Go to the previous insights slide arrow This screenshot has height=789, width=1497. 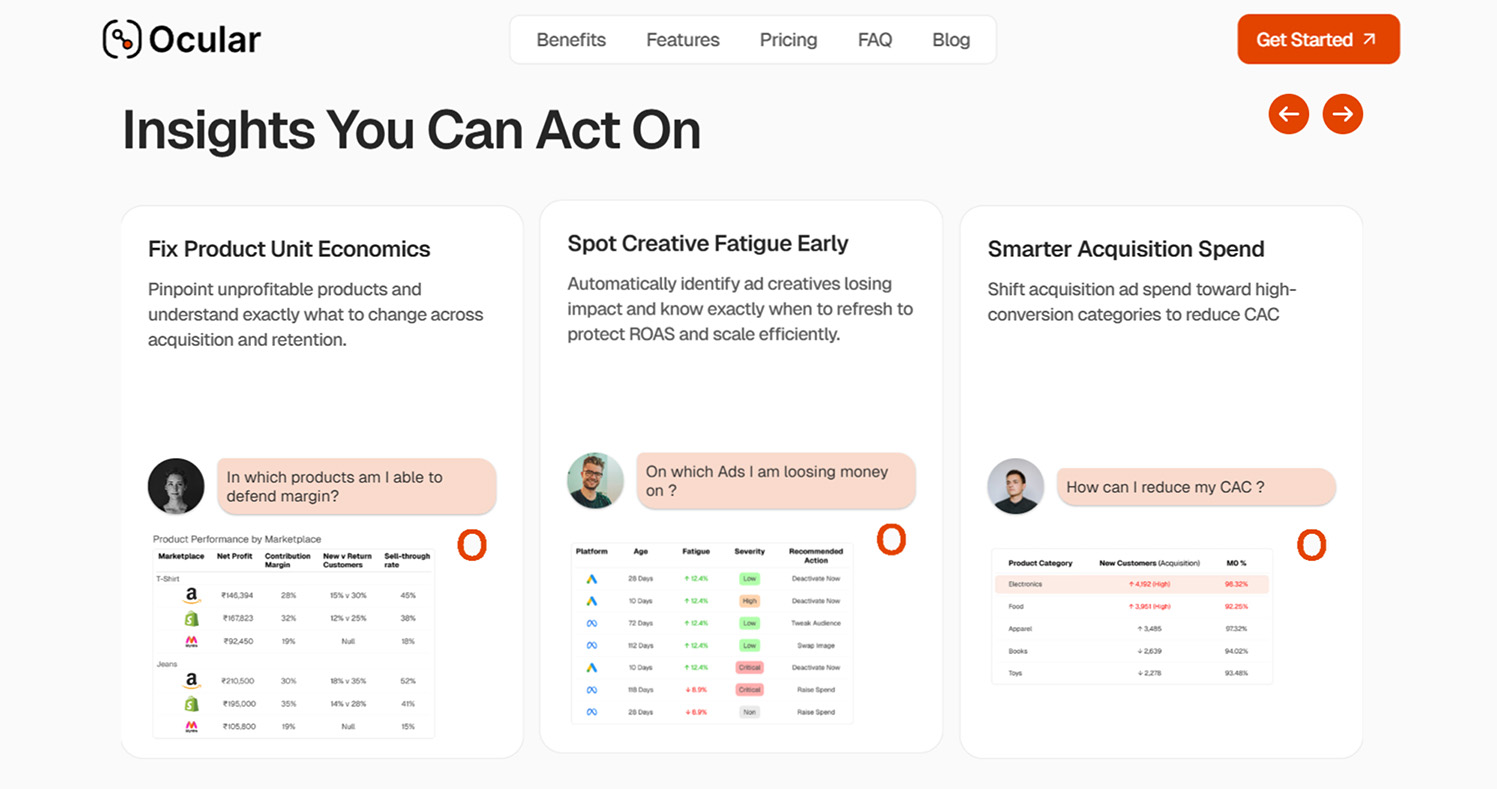point(1289,114)
